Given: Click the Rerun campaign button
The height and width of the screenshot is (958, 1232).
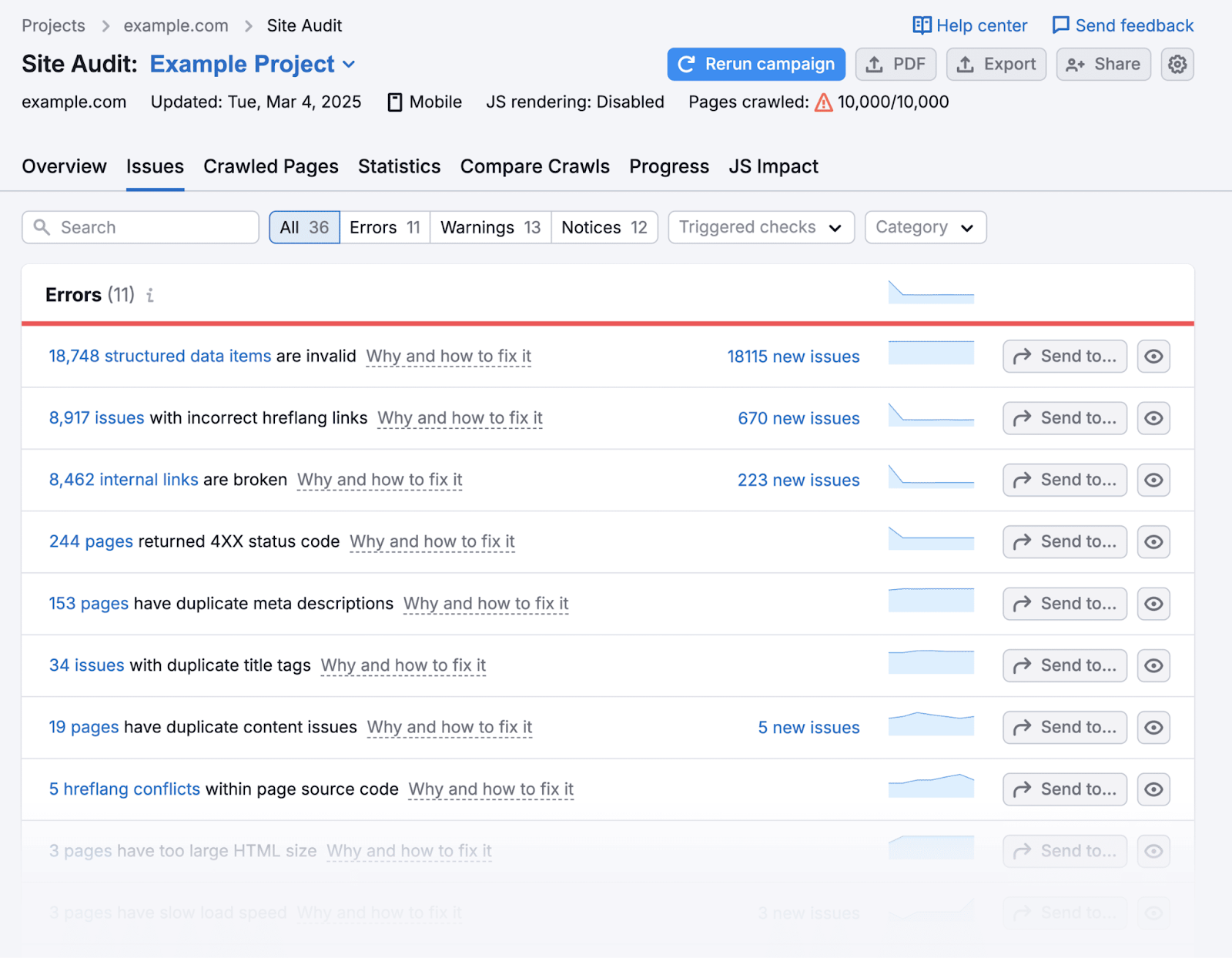Looking at the screenshot, I should coord(755,64).
